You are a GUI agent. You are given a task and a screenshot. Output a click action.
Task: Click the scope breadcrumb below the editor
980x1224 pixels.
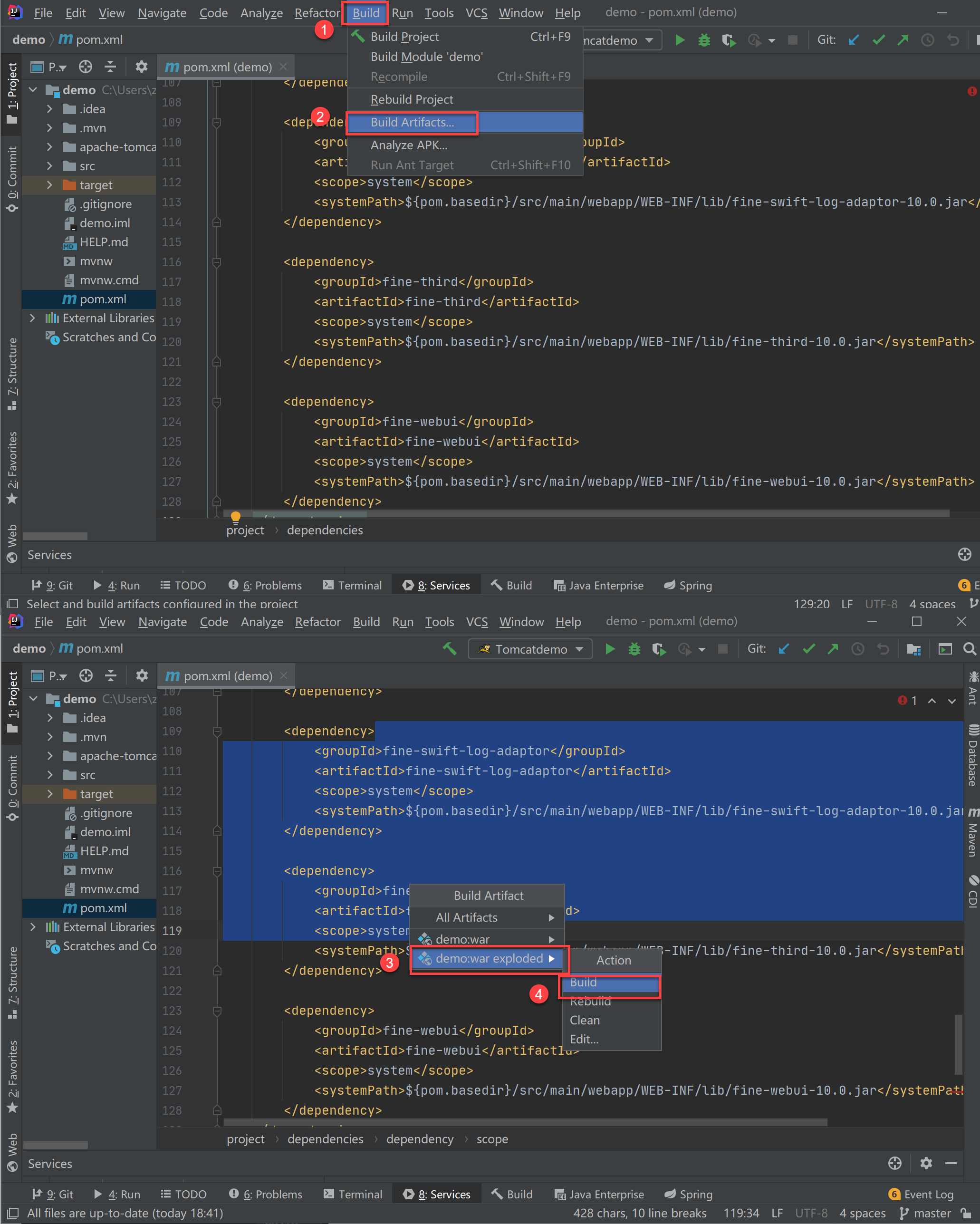(x=492, y=1139)
